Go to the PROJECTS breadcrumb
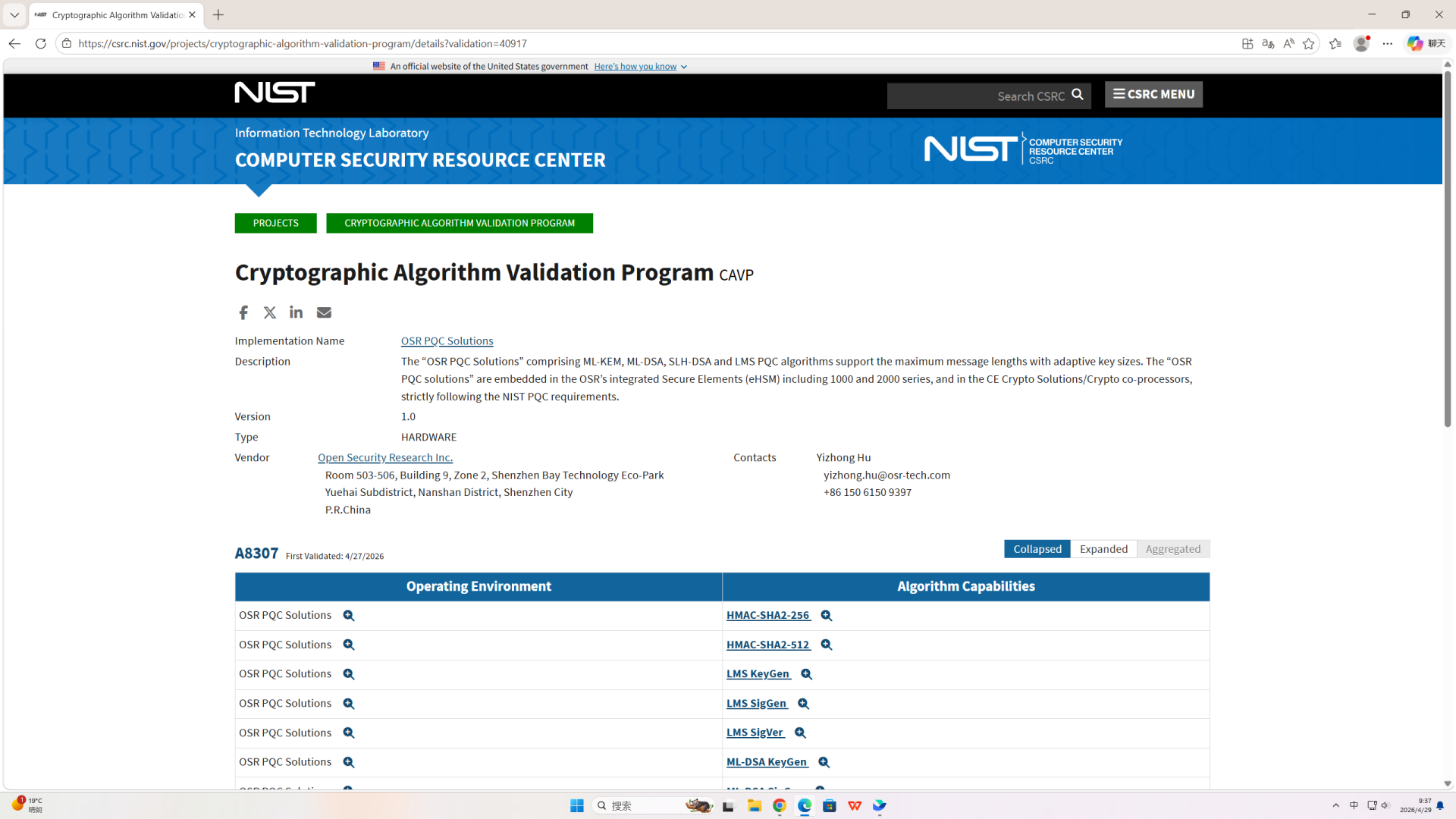1456x819 pixels. pos(275,223)
